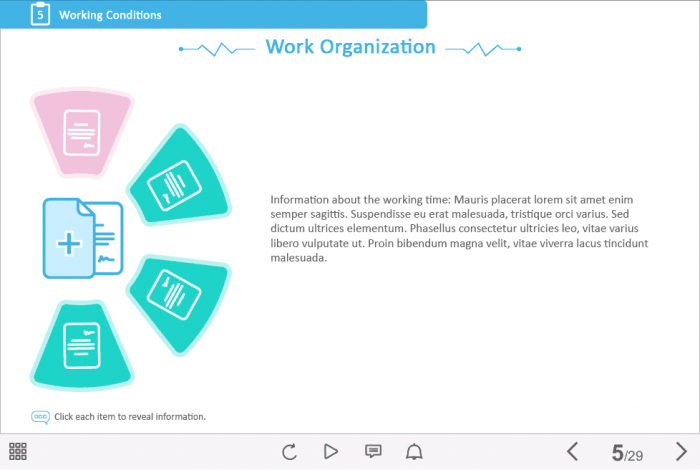Show captions via the speech bubble icon
The height and width of the screenshot is (470, 700).
[x=373, y=452]
